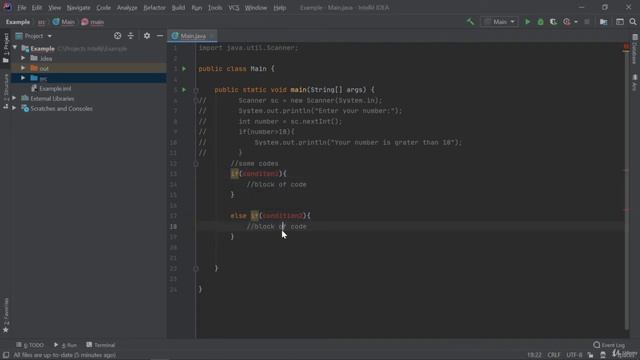640x360 pixels.
Task: Click the editor vertical scrollbar
Action: 626,188
